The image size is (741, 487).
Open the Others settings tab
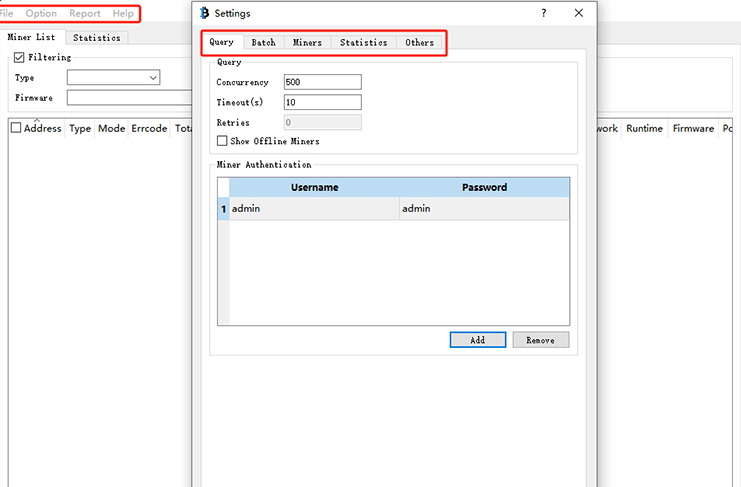[x=419, y=43]
